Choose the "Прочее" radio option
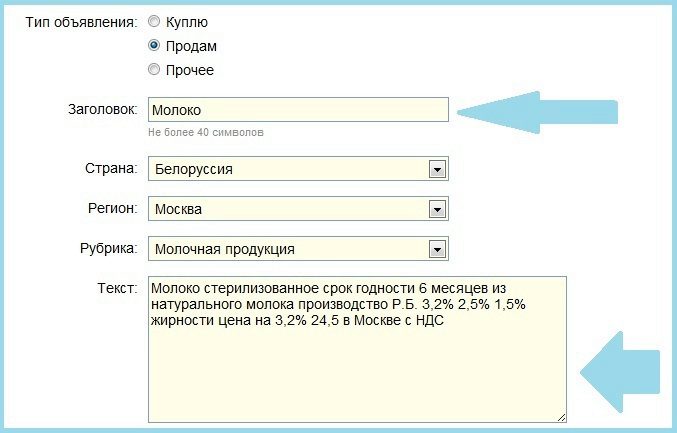This screenshot has height=433, width=677. click(x=153, y=70)
